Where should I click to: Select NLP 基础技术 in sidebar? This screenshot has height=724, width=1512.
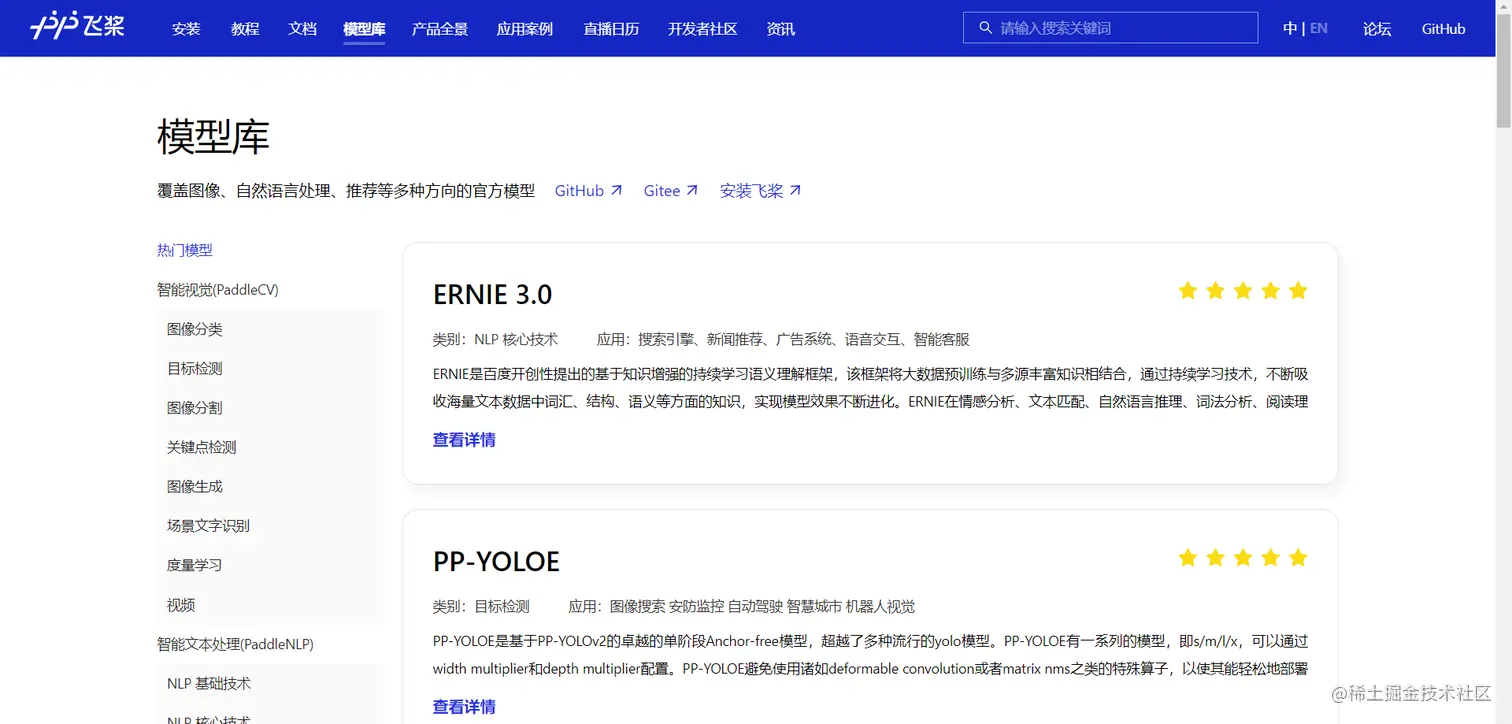pos(209,684)
